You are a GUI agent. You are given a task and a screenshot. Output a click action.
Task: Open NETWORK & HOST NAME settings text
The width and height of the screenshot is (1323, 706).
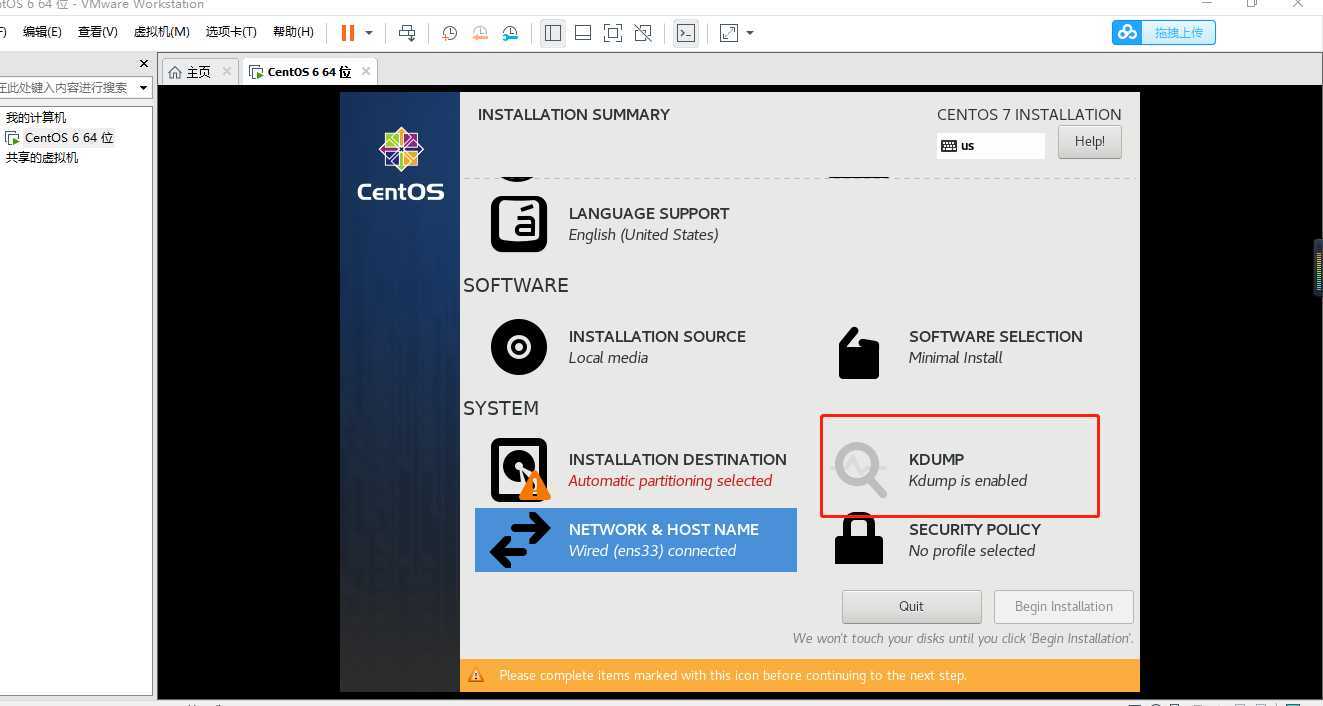(x=664, y=530)
